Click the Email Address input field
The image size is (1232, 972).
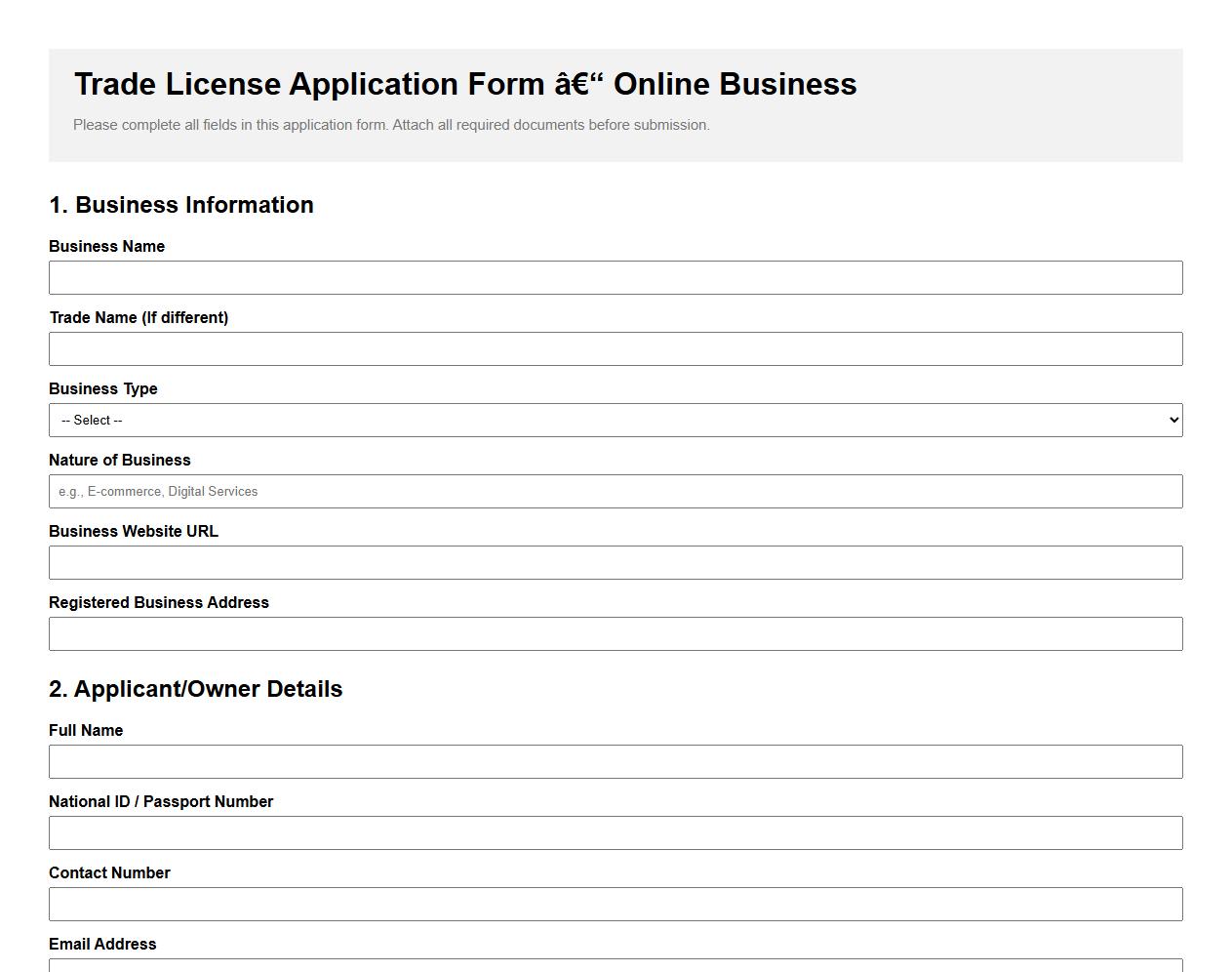pos(616,968)
